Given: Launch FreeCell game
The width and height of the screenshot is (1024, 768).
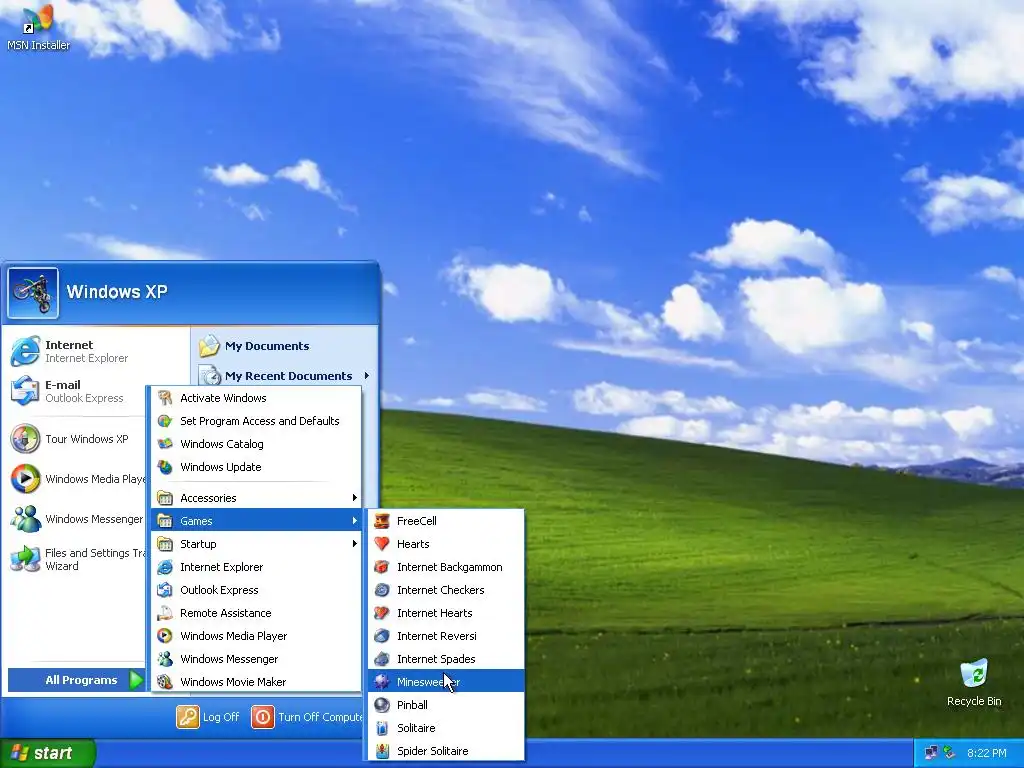Looking at the screenshot, I should tap(446, 520).
